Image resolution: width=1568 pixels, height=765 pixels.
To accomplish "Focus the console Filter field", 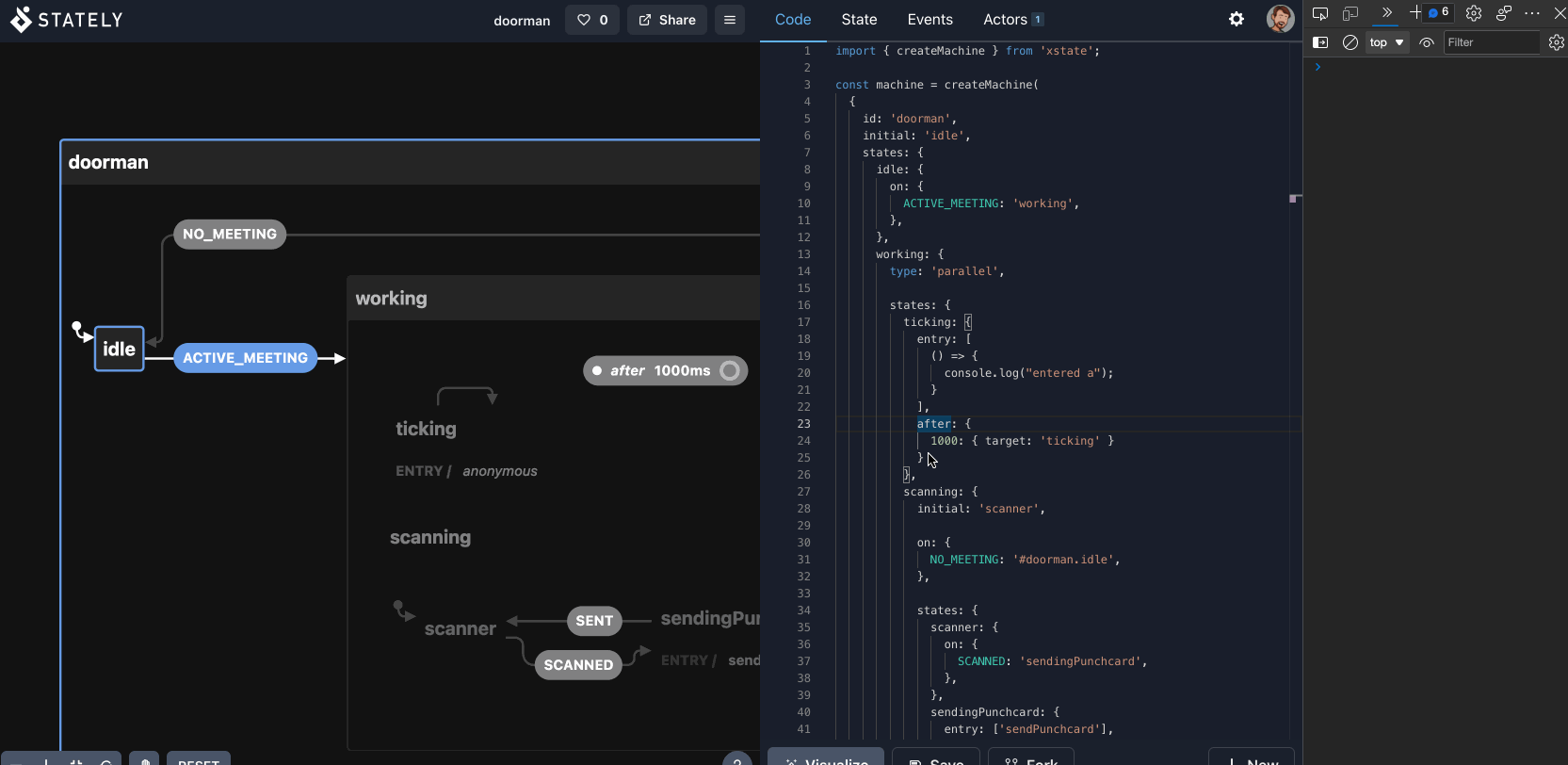I will 1492,42.
